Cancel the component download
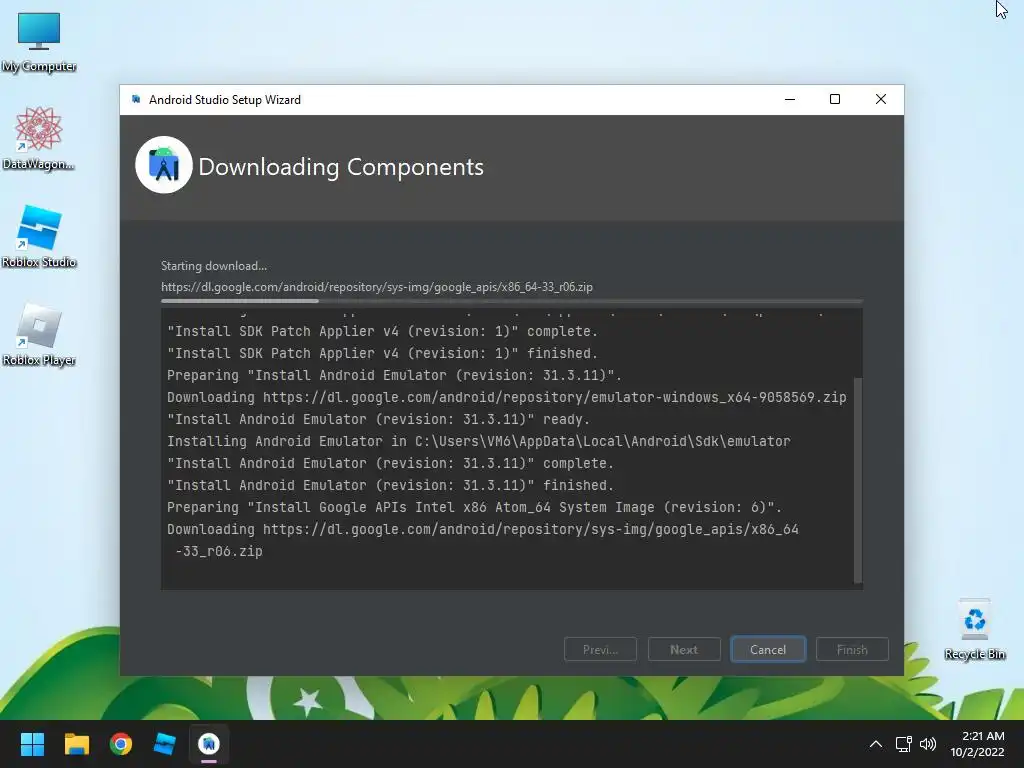 (x=768, y=650)
